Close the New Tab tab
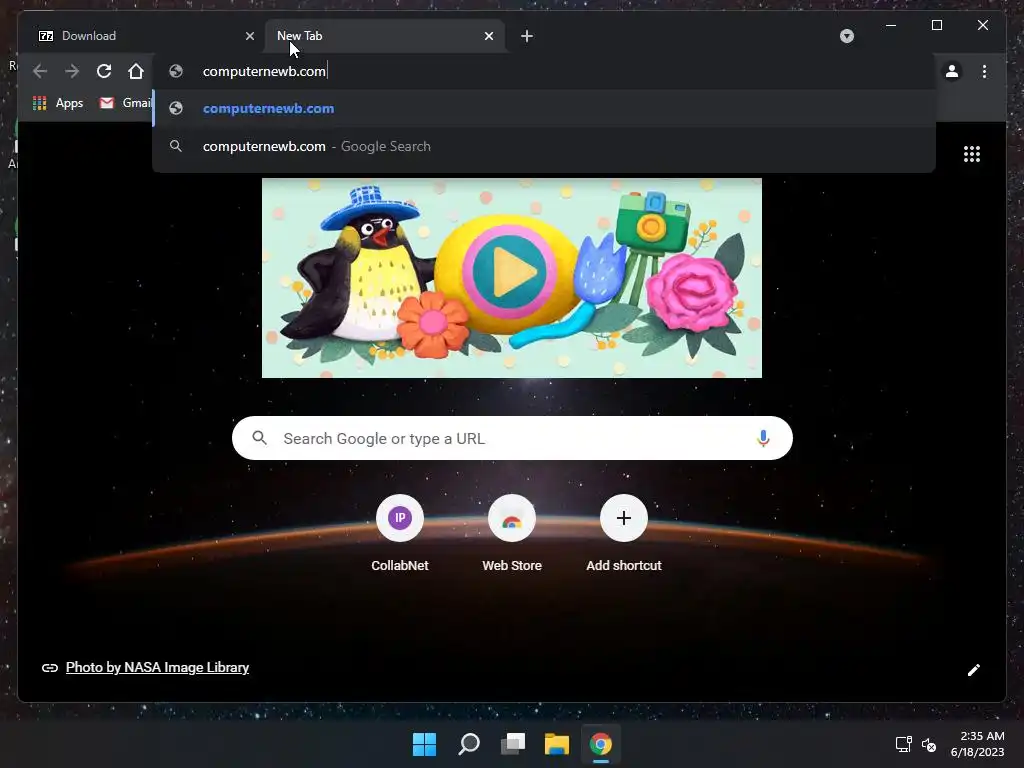Screen dimensions: 1024x768 coord(488,37)
